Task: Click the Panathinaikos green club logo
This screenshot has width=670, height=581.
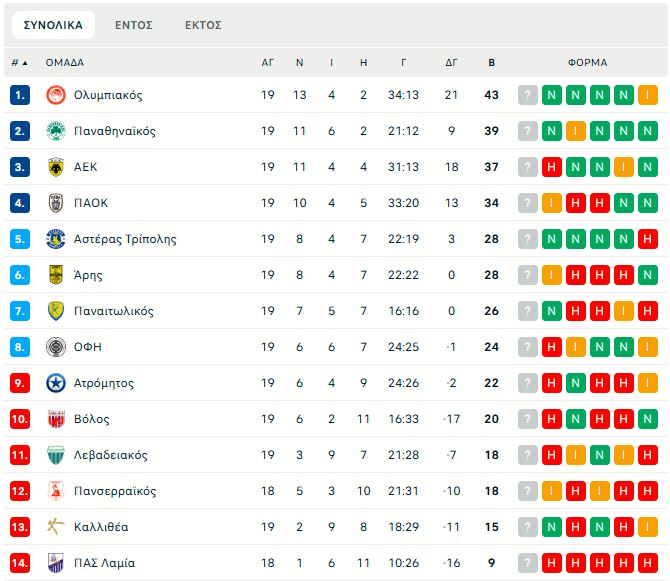Action: pyautogui.click(x=56, y=131)
